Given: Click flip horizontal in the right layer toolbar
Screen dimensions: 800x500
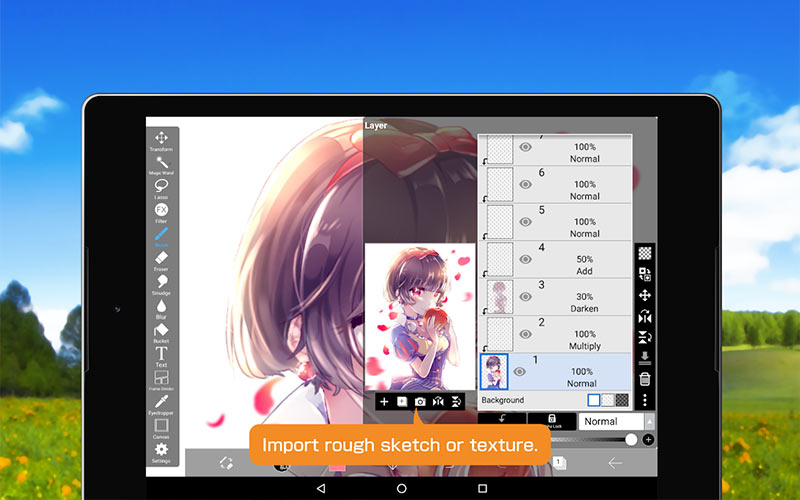Looking at the screenshot, I should 645,316.
